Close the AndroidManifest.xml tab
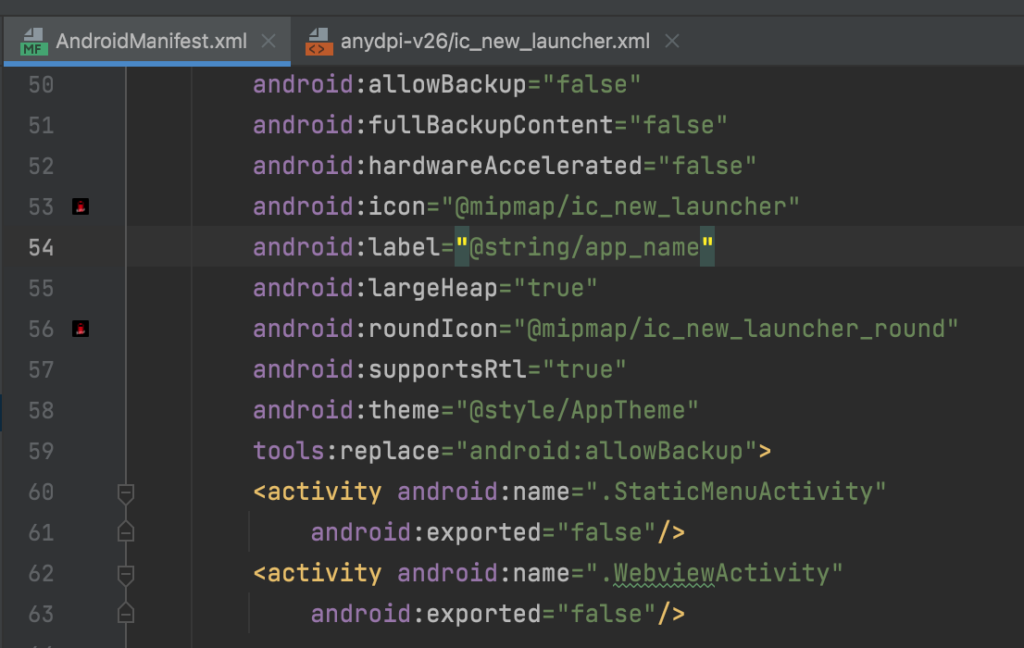The height and width of the screenshot is (648, 1024). pyautogui.click(x=268, y=41)
